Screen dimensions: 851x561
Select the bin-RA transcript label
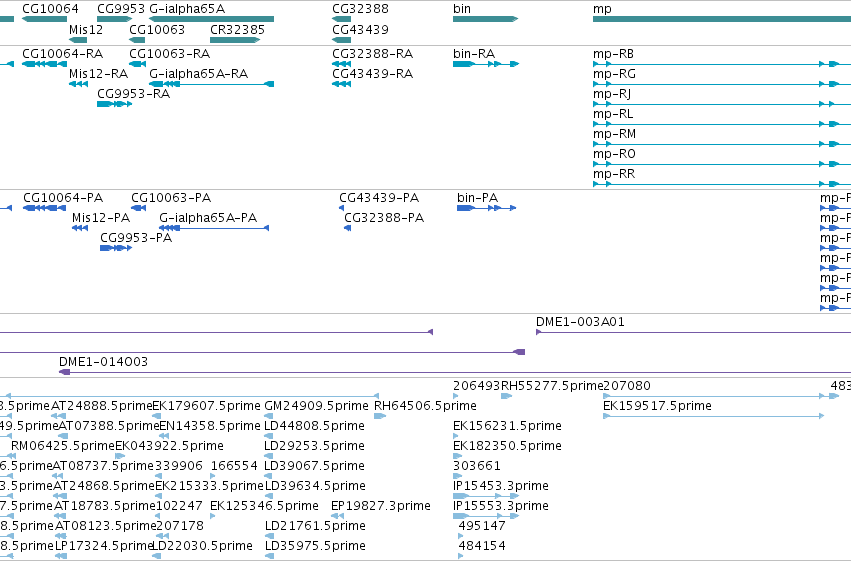(x=474, y=54)
